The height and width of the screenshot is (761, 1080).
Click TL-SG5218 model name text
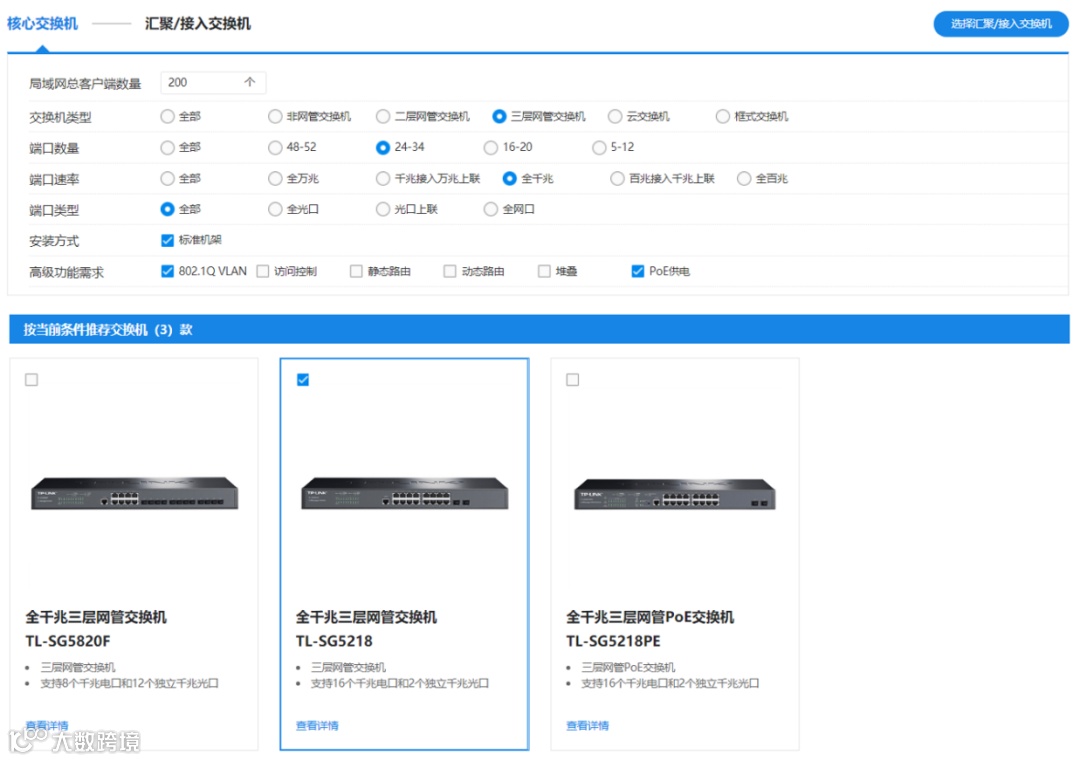(334, 641)
